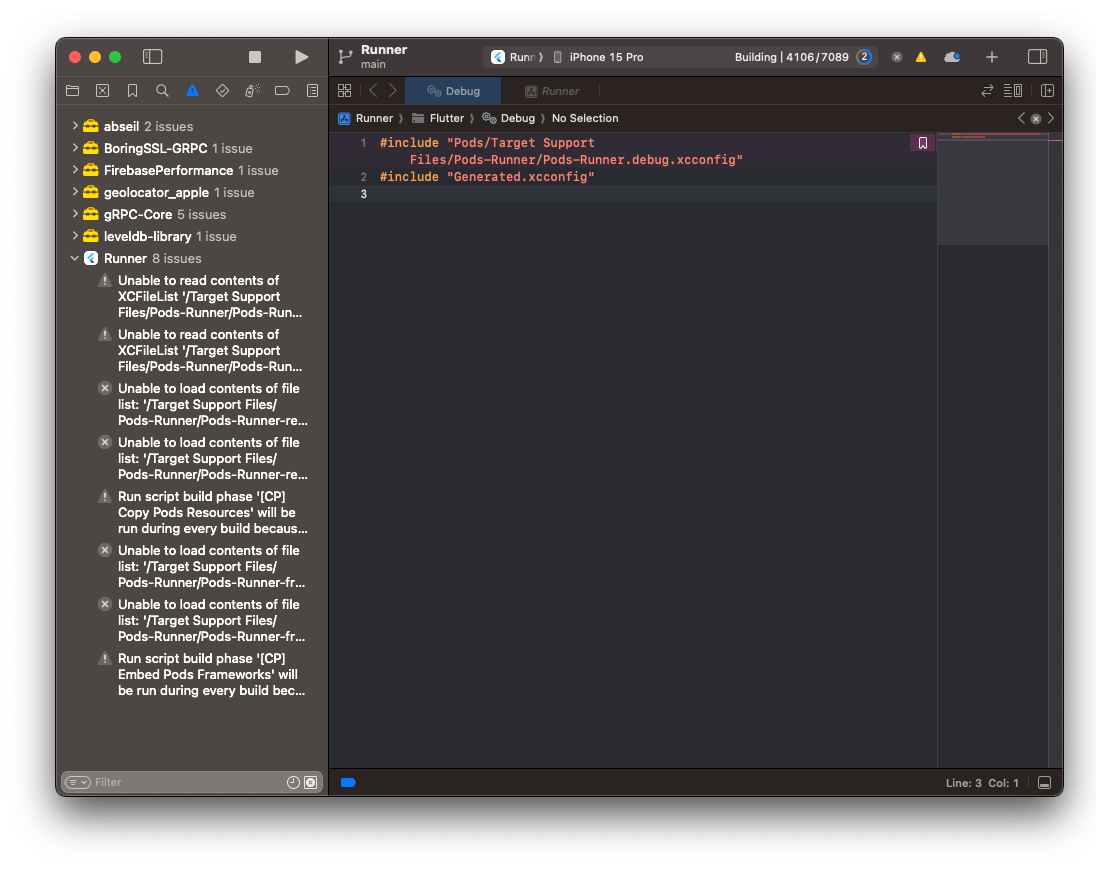Select Flutter in the jump bar
Image resolution: width=1119 pixels, height=870 pixels.
[438, 118]
